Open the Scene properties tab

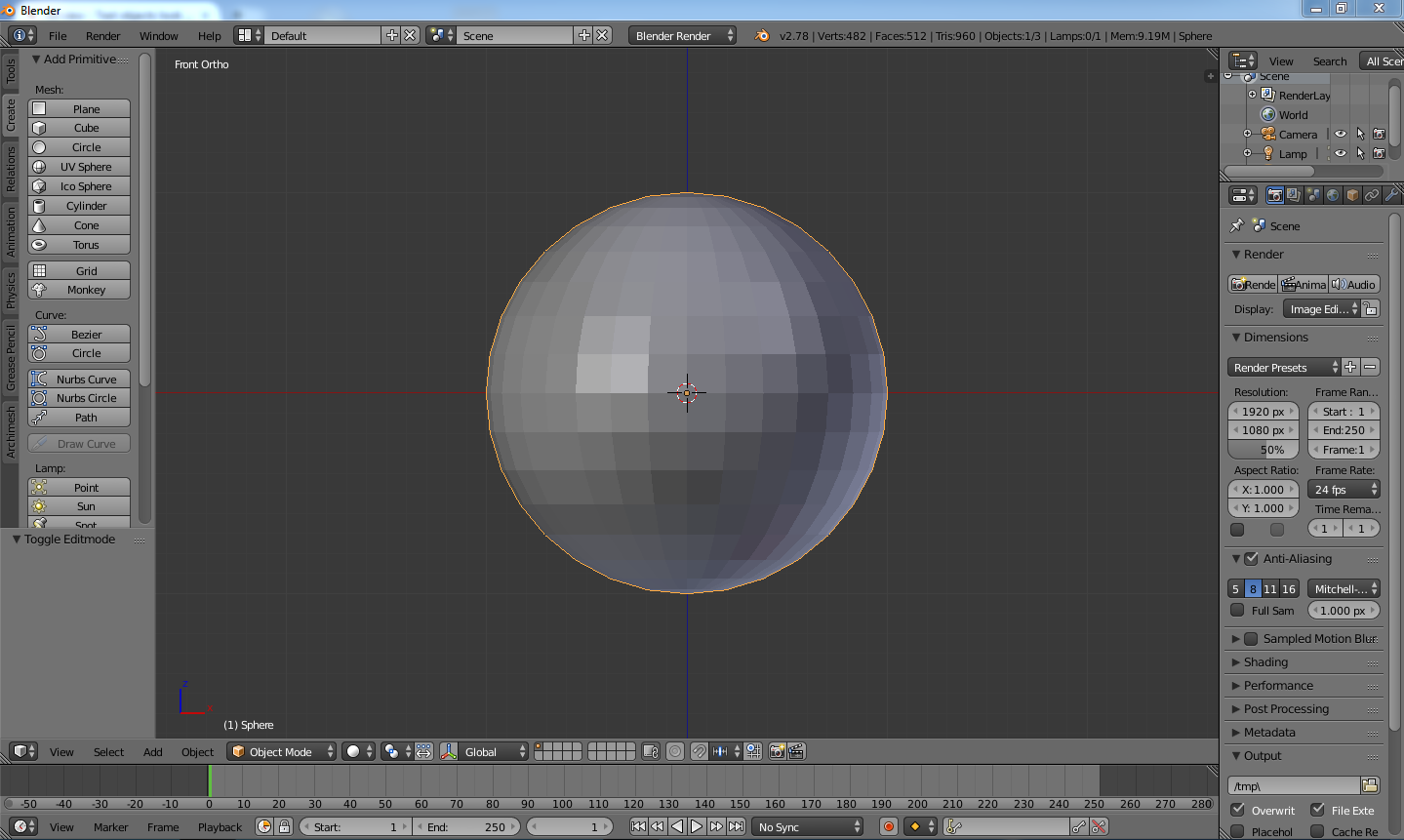click(1313, 195)
